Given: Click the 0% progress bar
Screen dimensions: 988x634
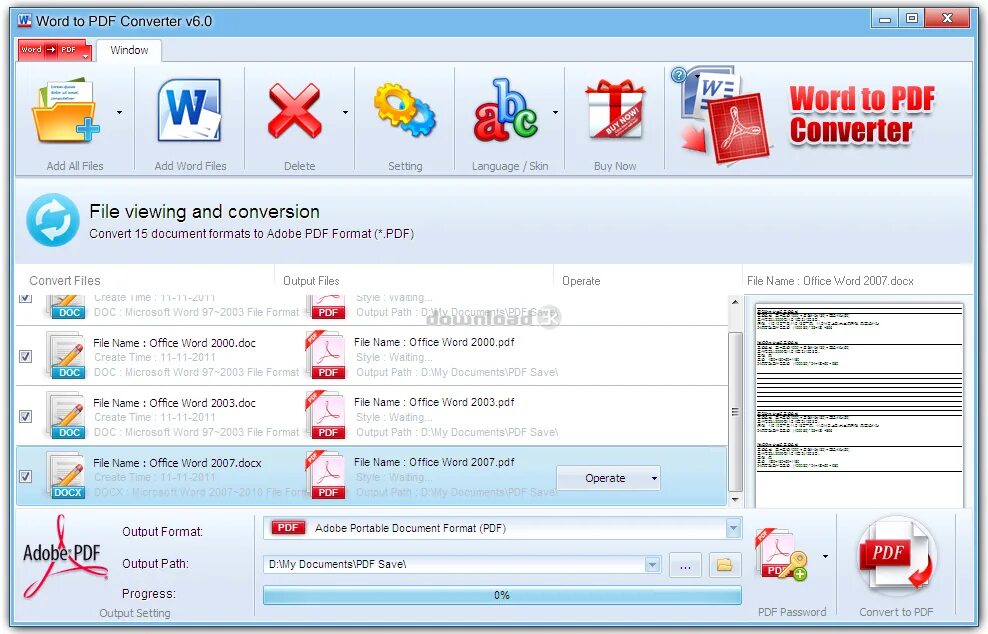Looking at the screenshot, I should [x=502, y=595].
